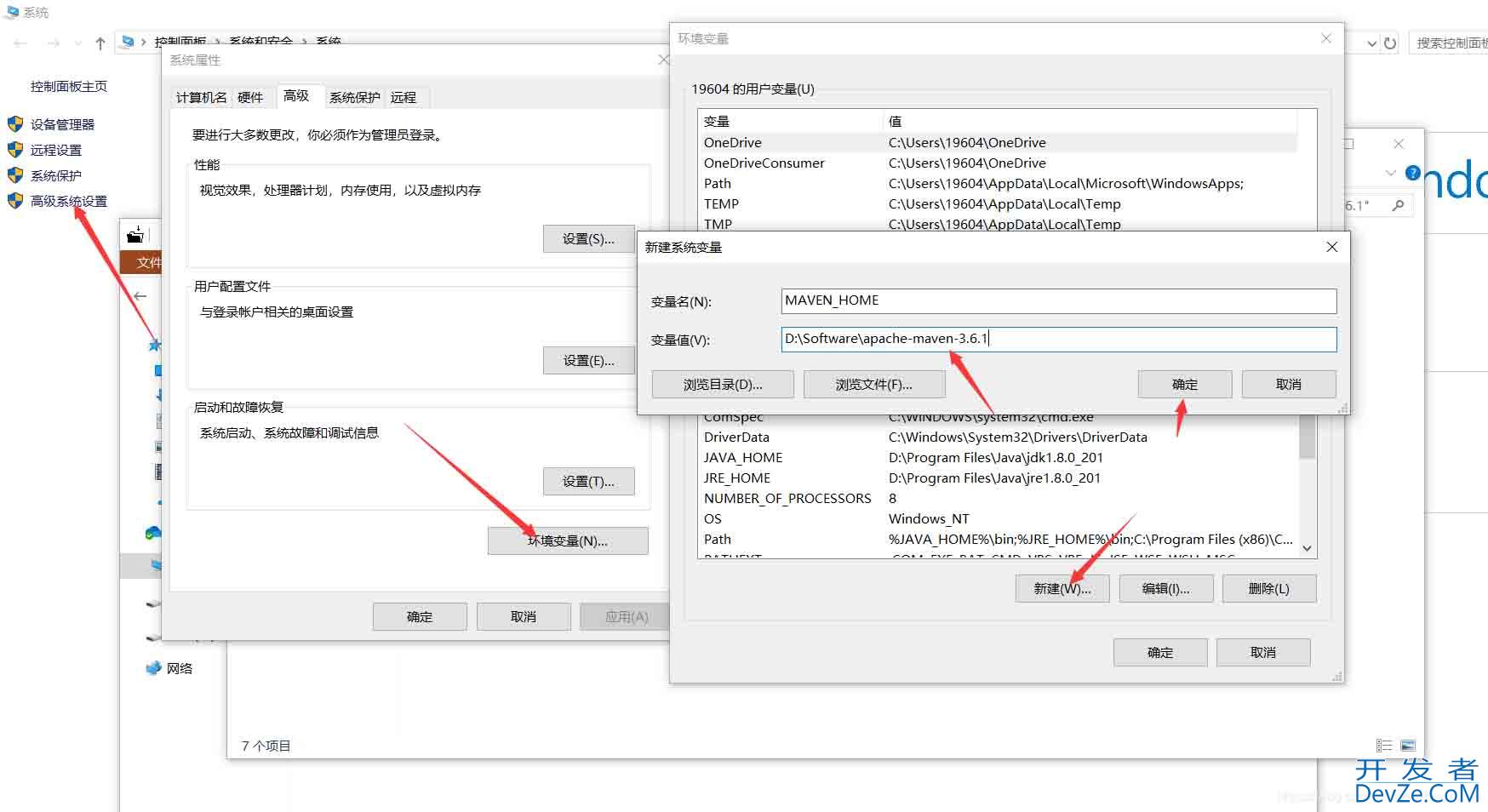Select JAVA_HOME system variable row
The width and height of the screenshot is (1488, 812).
998,458
